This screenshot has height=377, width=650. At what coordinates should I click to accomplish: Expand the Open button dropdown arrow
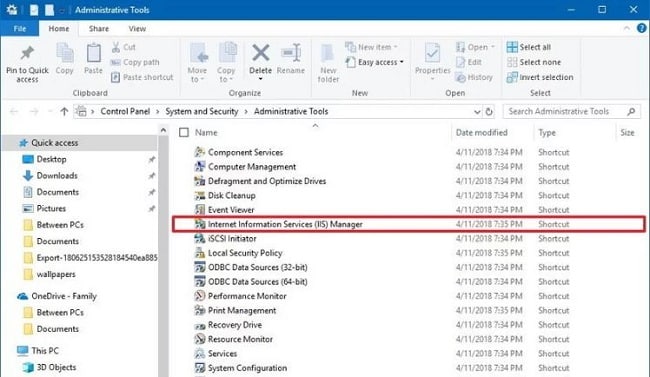(493, 47)
